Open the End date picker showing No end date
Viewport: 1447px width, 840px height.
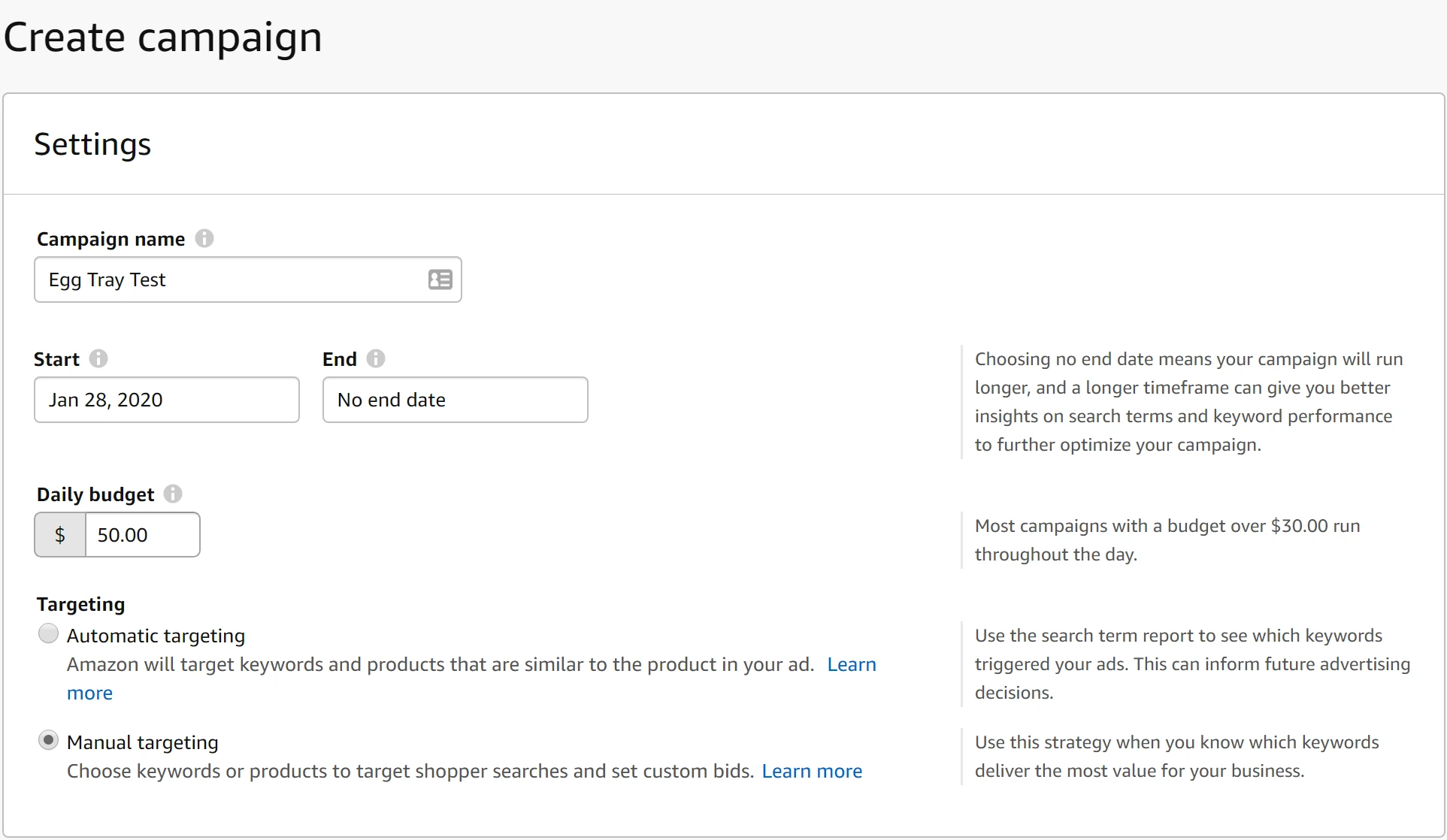(x=455, y=400)
